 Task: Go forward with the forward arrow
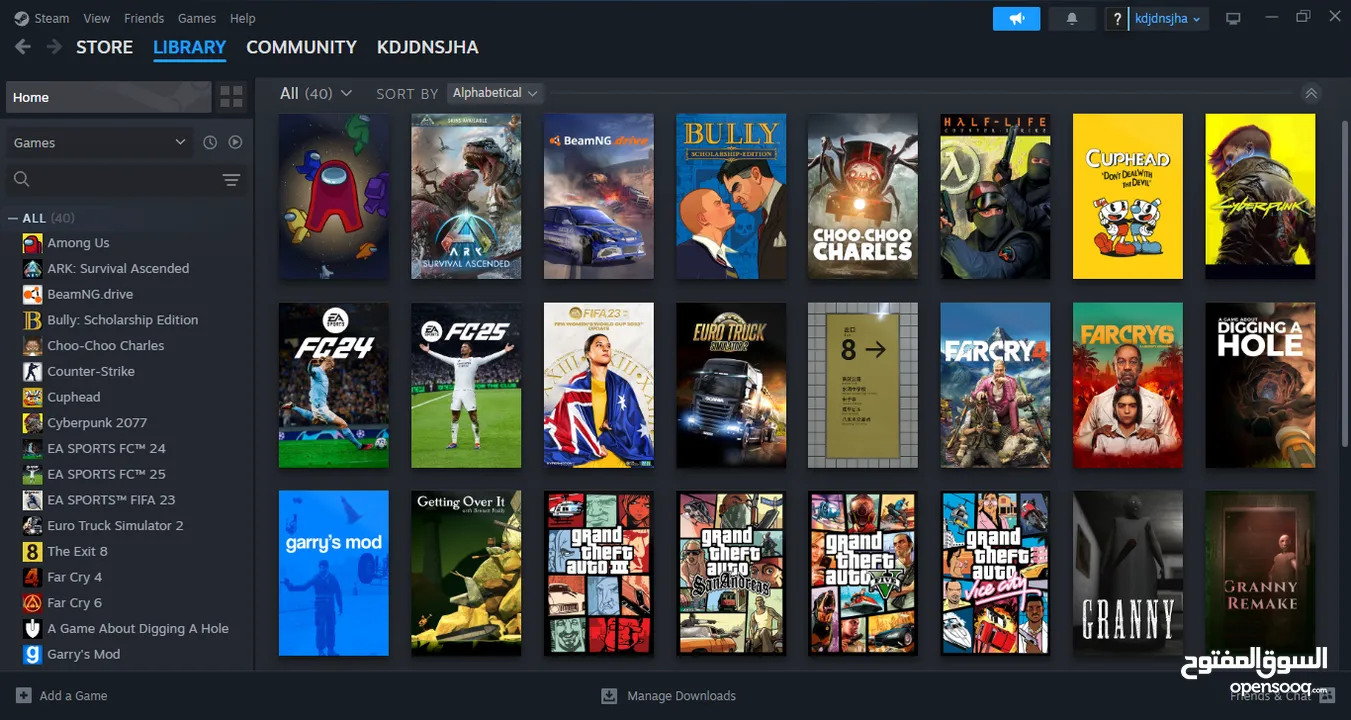coord(54,47)
